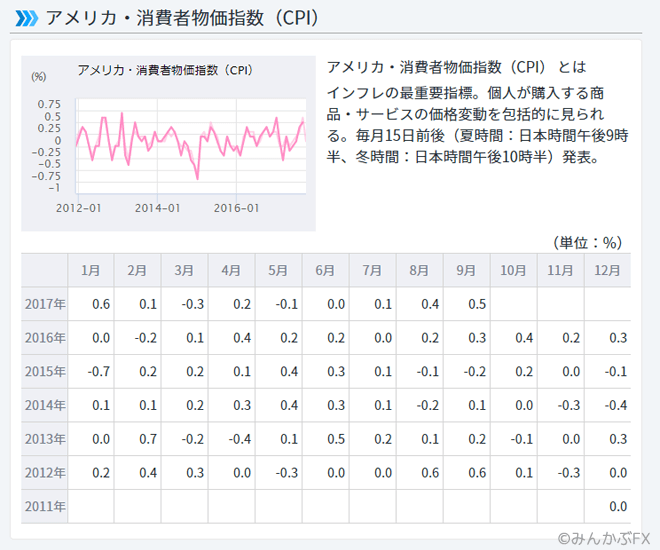
Task: Click the 2015年 12月 value -0.1
Action: [x=616, y=371]
